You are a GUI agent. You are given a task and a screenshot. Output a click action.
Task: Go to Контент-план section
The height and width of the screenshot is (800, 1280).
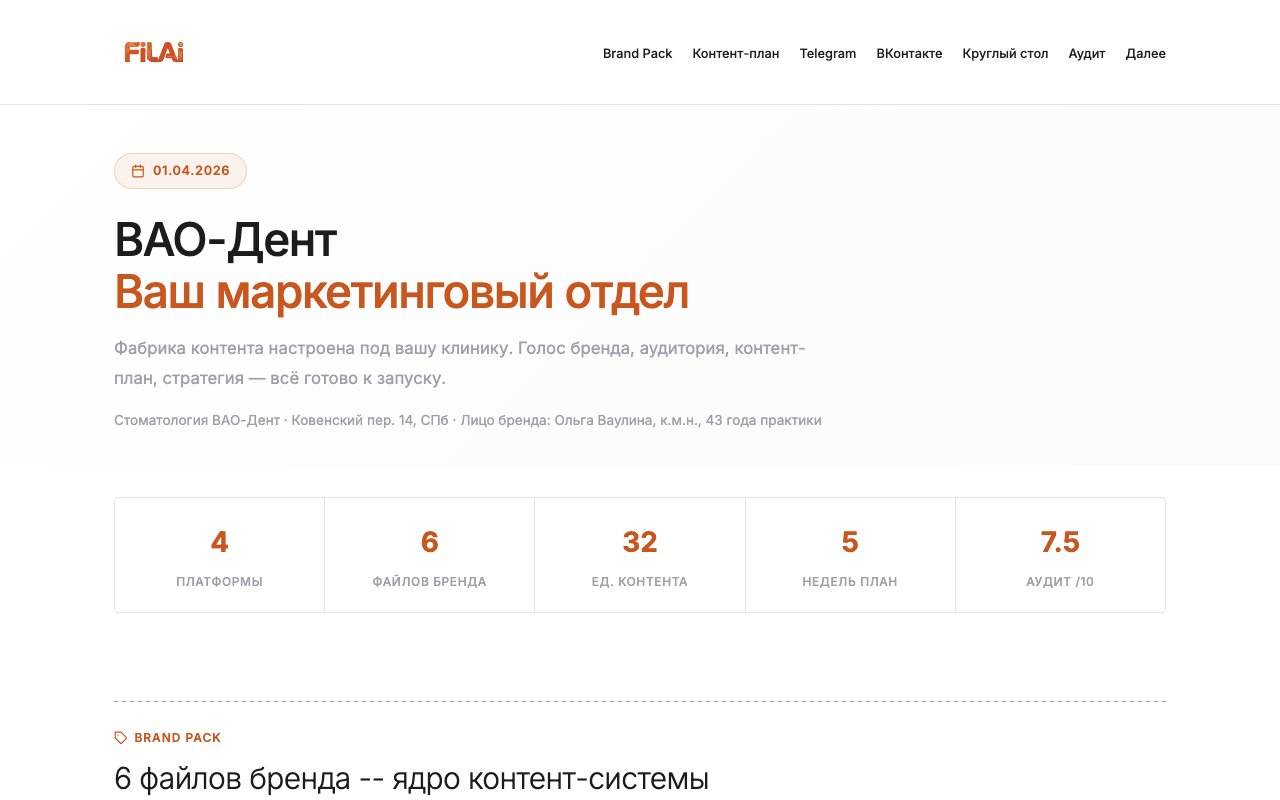pyautogui.click(x=736, y=54)
